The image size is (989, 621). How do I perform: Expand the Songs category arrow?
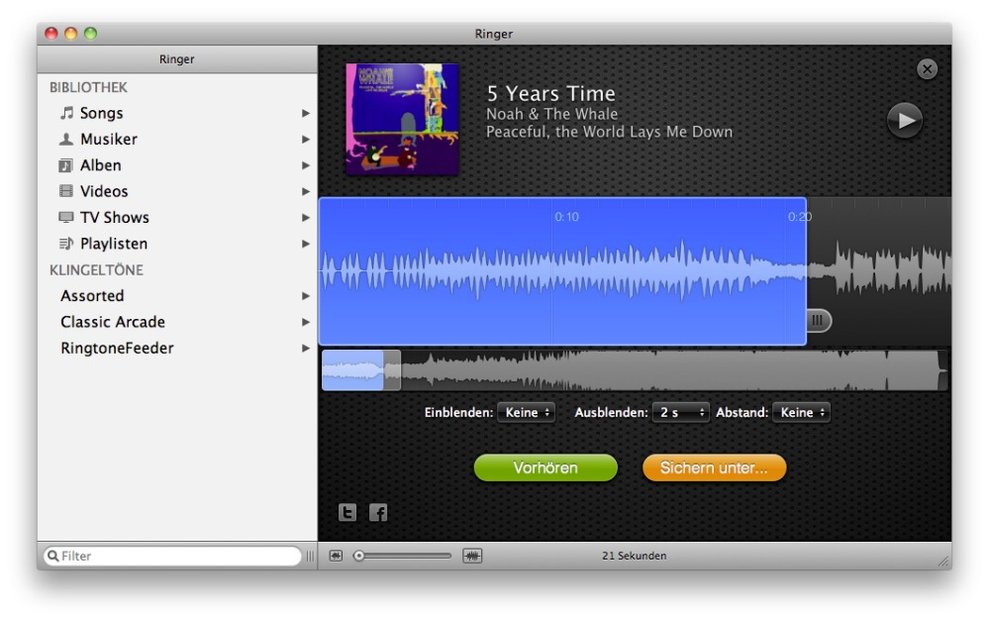pos(306,113)
